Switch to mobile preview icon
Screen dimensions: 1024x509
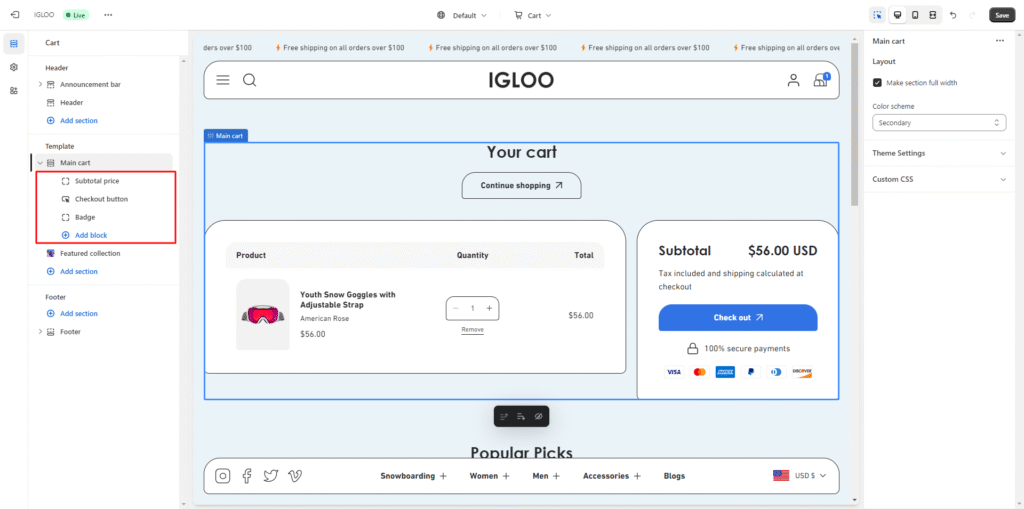pos(915,15)
